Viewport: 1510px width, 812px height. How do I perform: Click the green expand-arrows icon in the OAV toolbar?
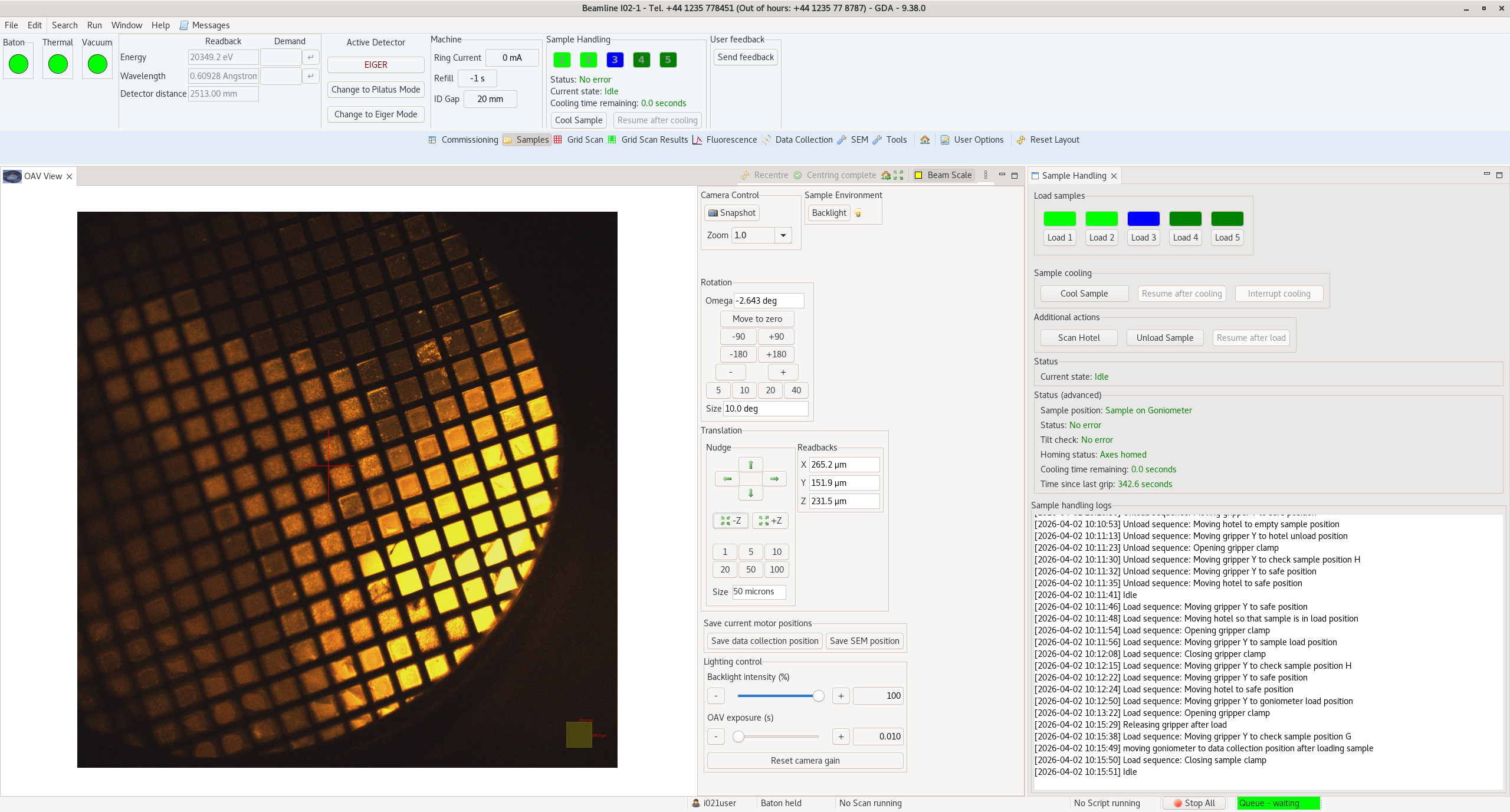898,175
